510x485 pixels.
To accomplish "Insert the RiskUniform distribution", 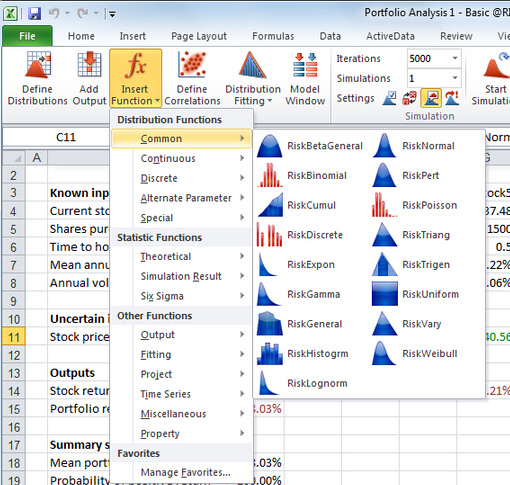I will (x=416, y=294).
